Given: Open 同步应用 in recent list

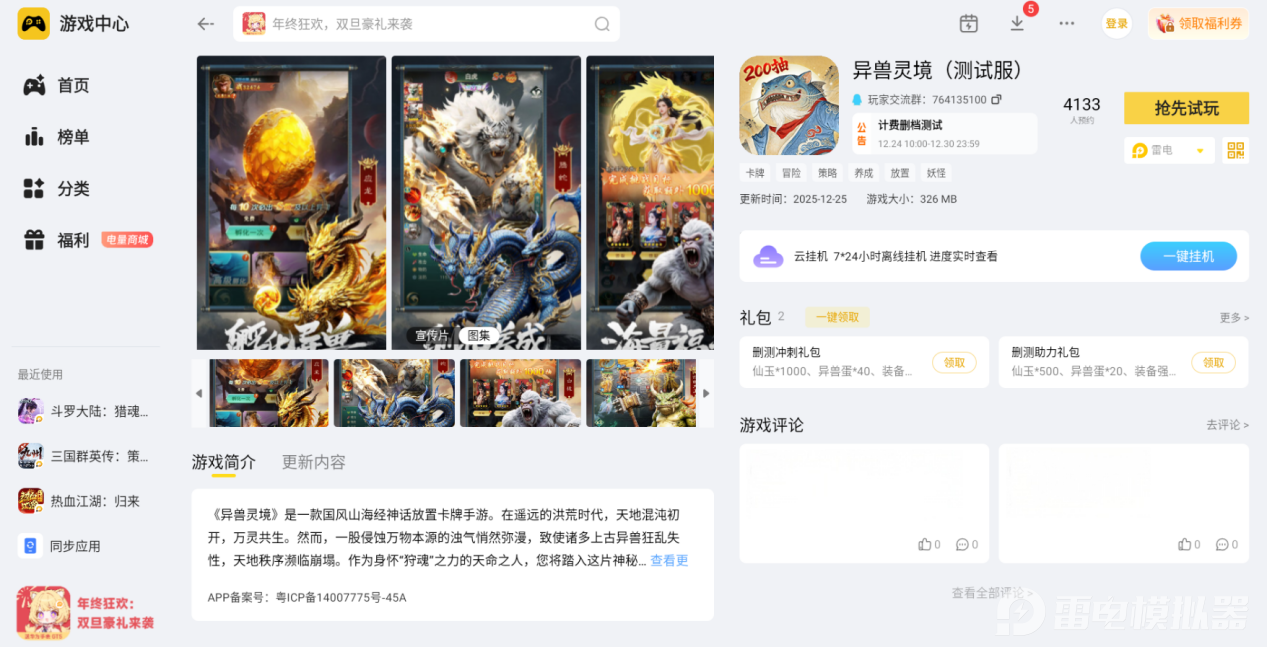Looking at the screenshot, I should pyautogui.click(x=75, y=546).
